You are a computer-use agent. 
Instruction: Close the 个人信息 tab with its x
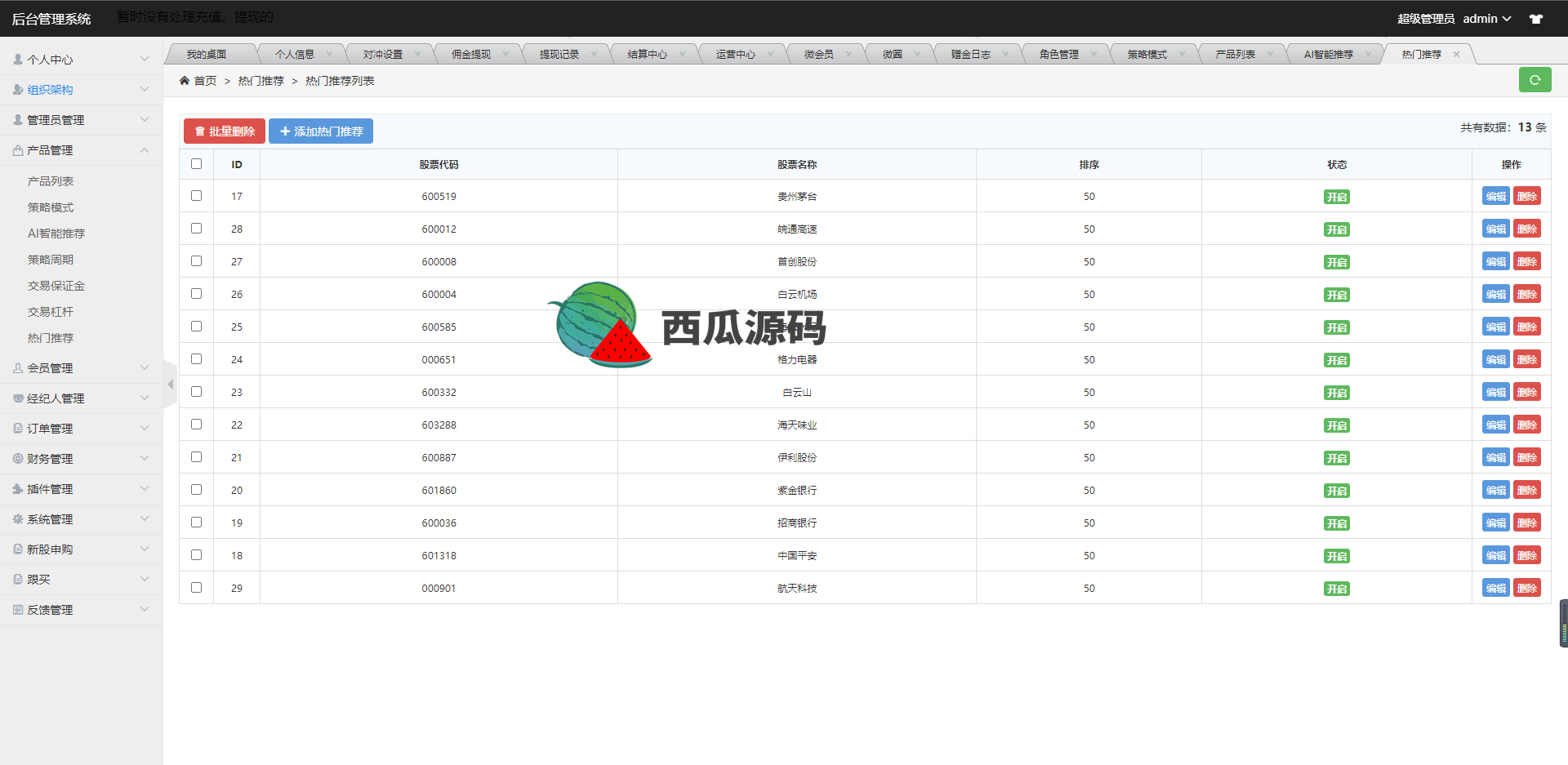[329, 54]
